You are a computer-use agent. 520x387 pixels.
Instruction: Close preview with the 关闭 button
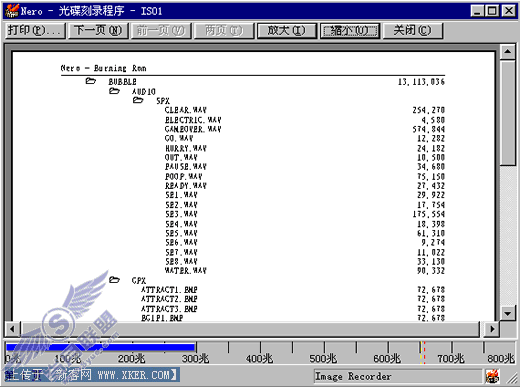(x=413, y=31)
